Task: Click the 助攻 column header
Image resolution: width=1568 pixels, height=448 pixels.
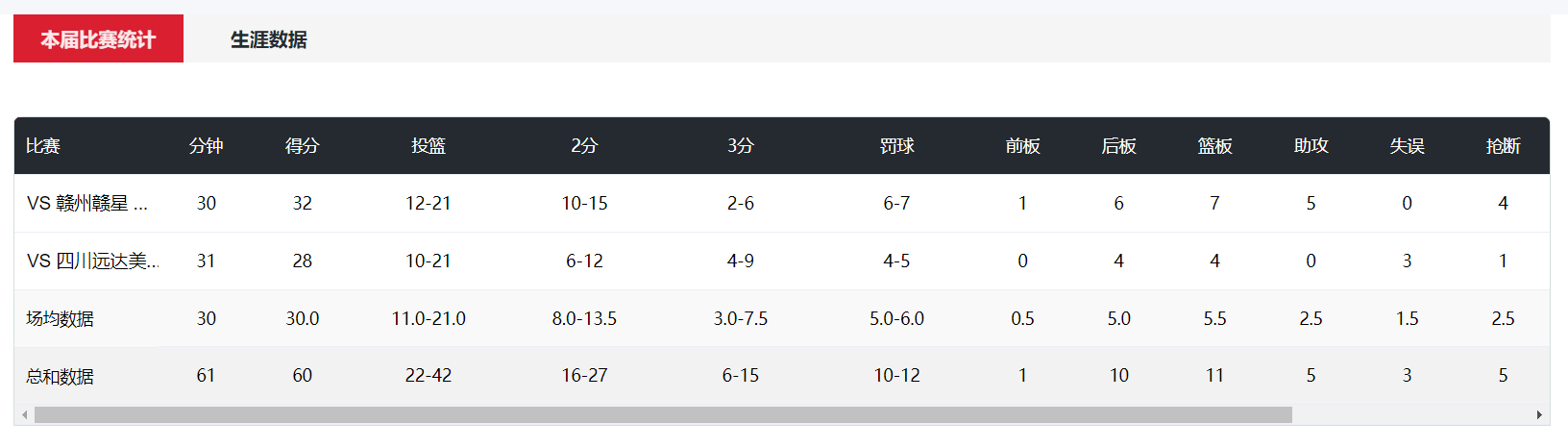Action: (1311, 146)
